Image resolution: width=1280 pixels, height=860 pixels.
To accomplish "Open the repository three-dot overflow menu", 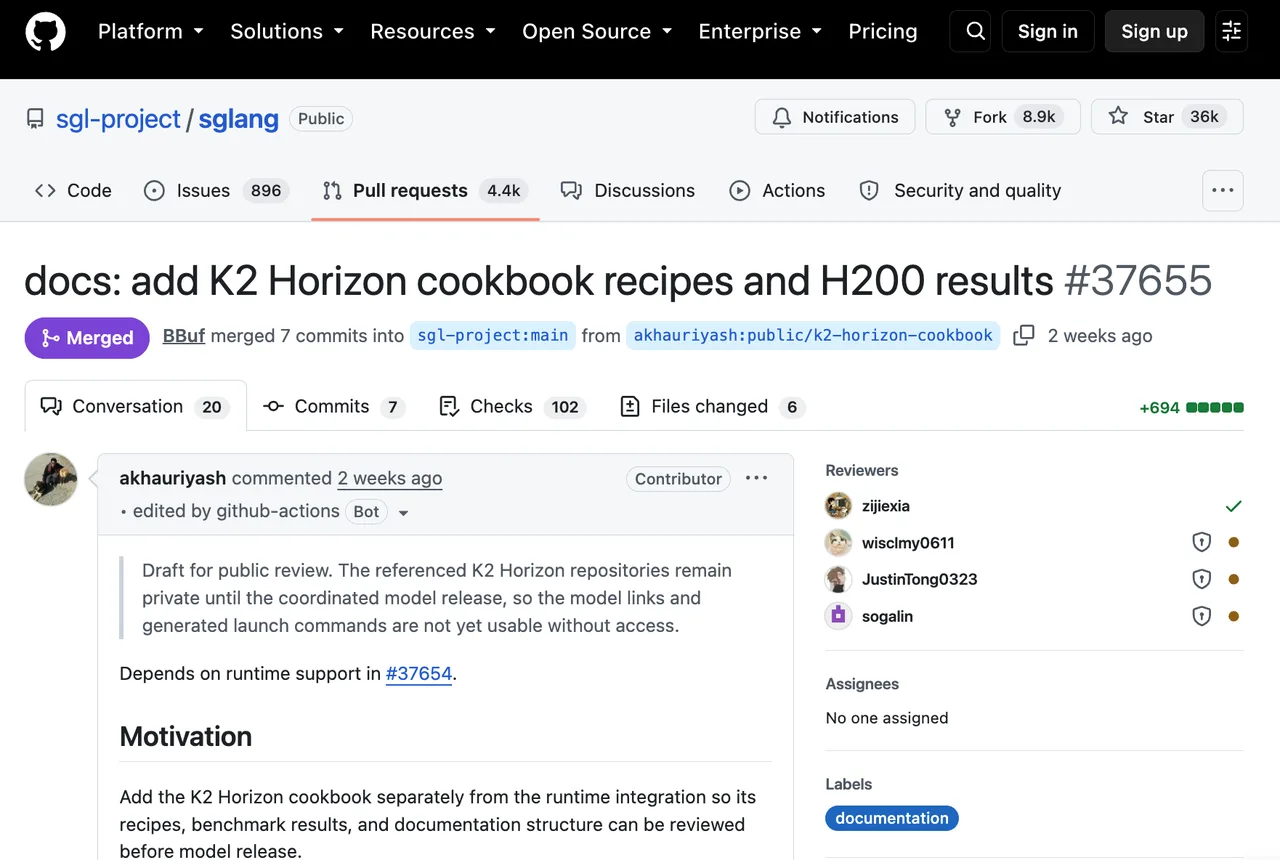I will point(1223,190).
